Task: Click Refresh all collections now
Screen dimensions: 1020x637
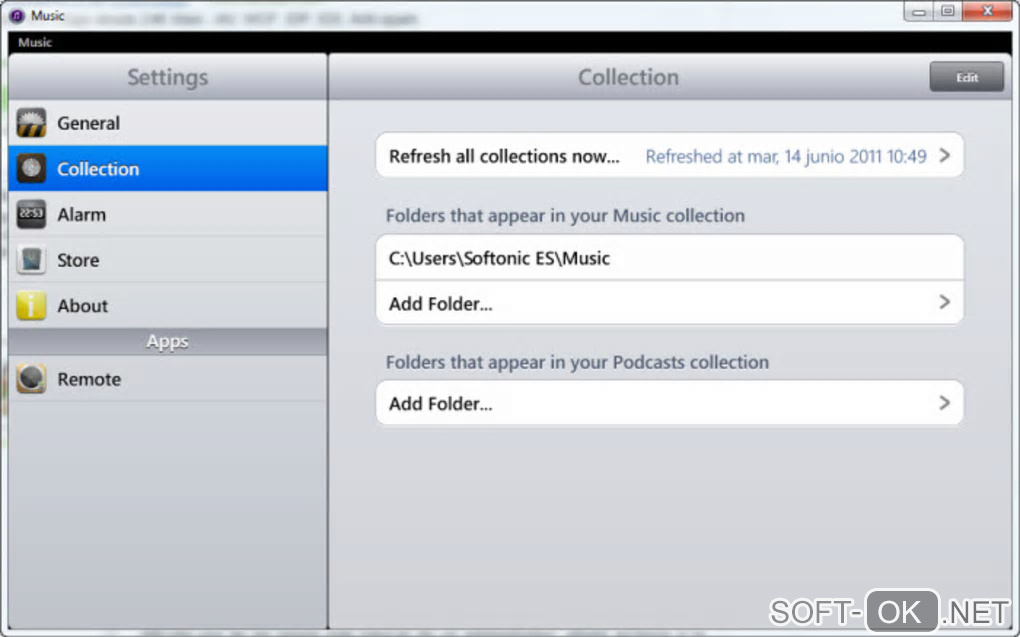Action: (x=669, y=156)
